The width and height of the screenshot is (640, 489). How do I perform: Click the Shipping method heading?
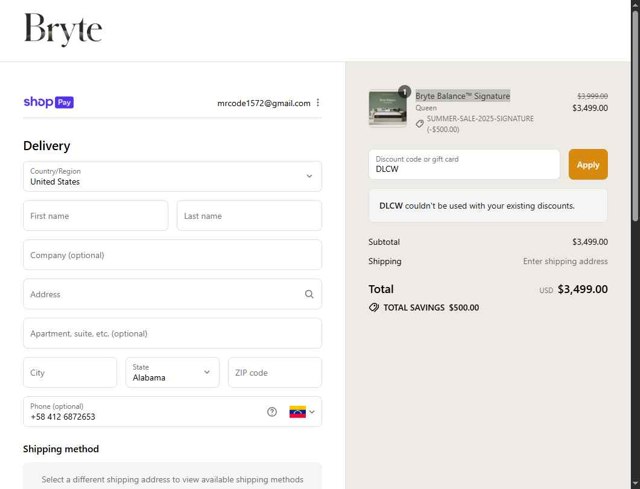(61, 449)
